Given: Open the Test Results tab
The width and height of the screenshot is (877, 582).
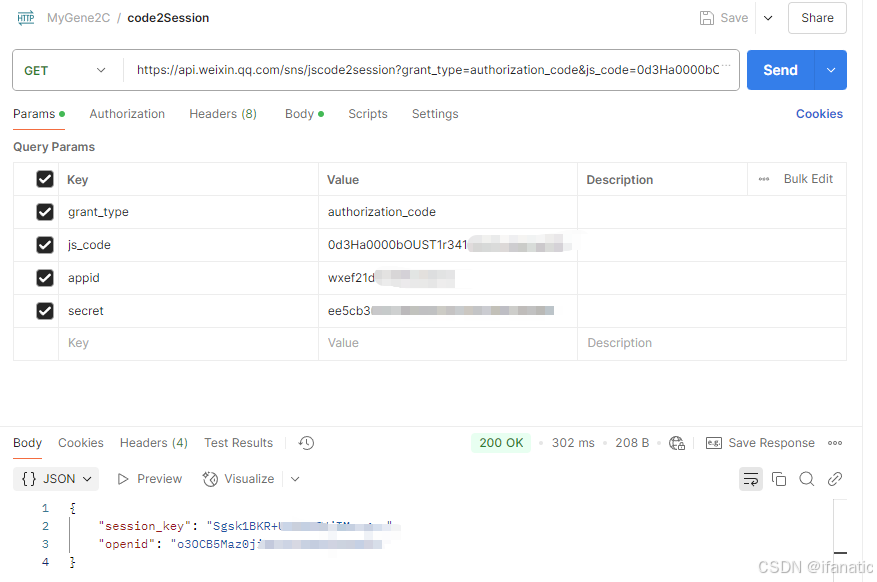Looking at the screenshot, I should click(x=238, y=443).
